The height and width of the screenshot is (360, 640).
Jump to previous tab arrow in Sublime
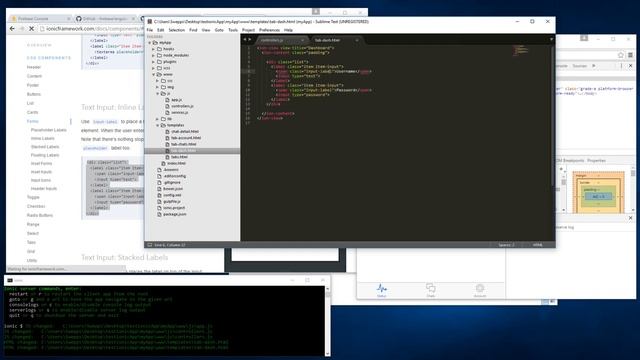245,40
